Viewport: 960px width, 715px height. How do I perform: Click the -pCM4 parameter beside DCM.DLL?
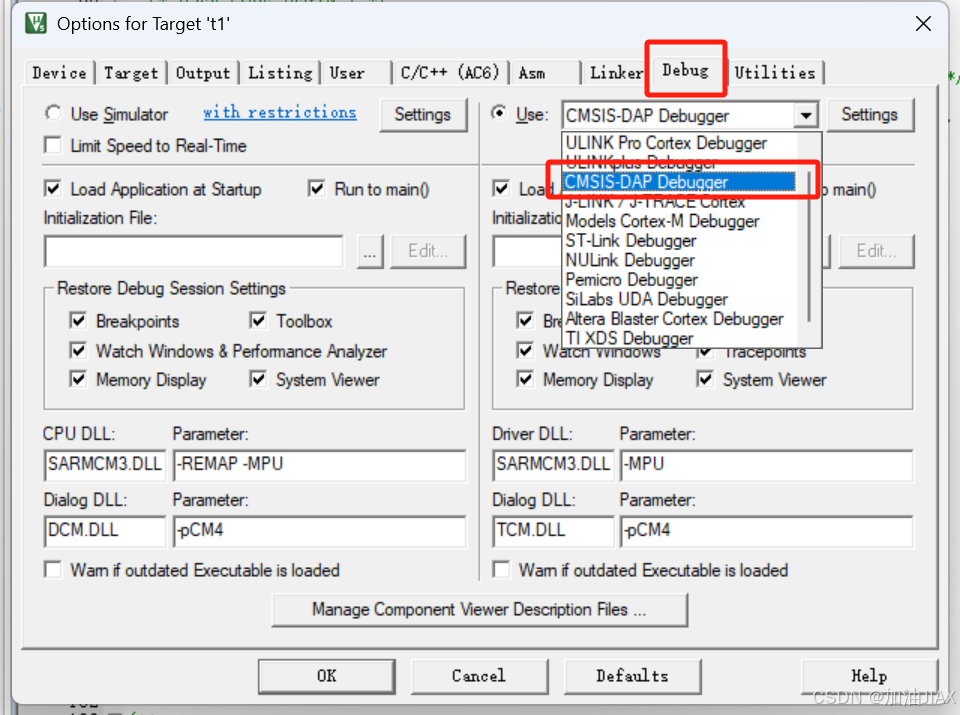point(320,531)
